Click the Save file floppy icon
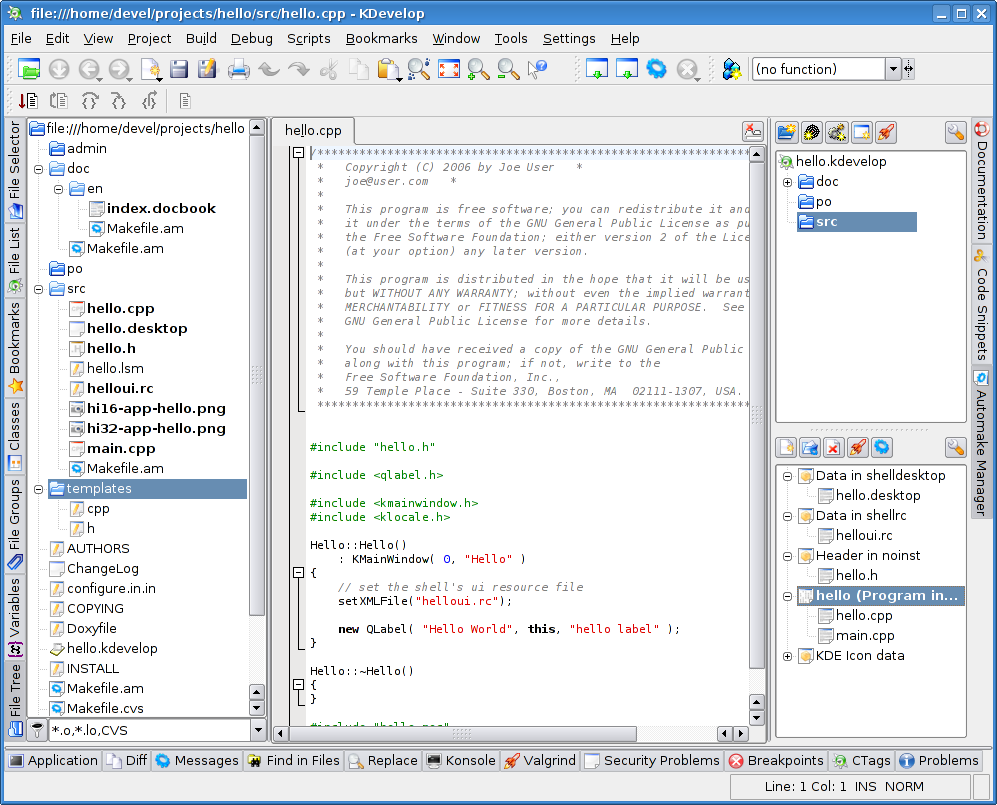The image size is (997, 805). tap(179, 69)
